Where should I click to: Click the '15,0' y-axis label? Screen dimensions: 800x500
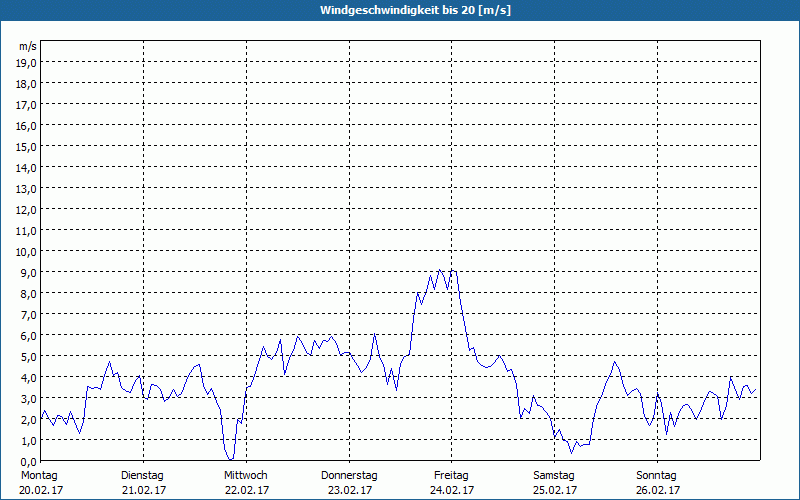[27, 147]
